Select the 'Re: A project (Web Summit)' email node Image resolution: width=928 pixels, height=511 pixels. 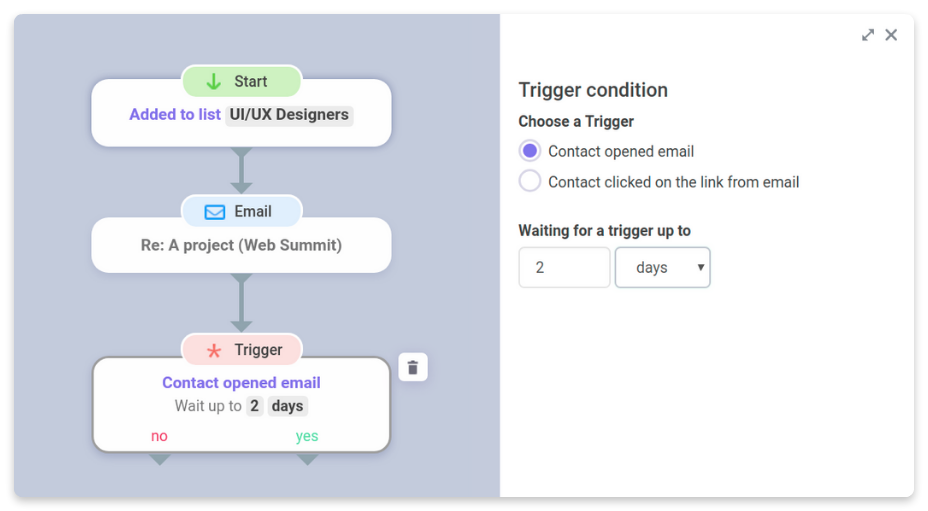pyautogui.click(x=241, y=245)
